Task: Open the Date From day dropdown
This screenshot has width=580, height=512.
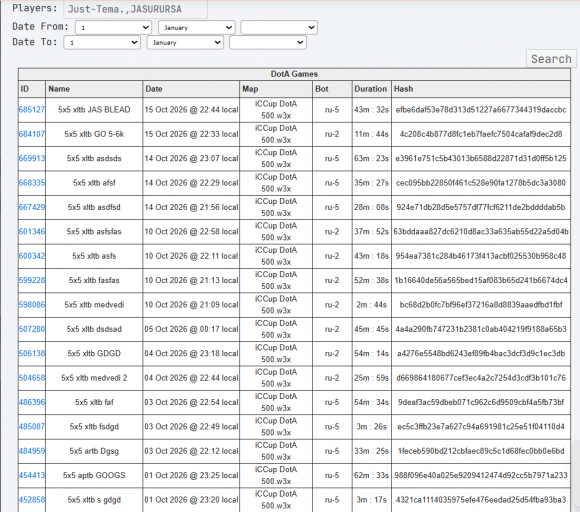Action: point(113,27)
